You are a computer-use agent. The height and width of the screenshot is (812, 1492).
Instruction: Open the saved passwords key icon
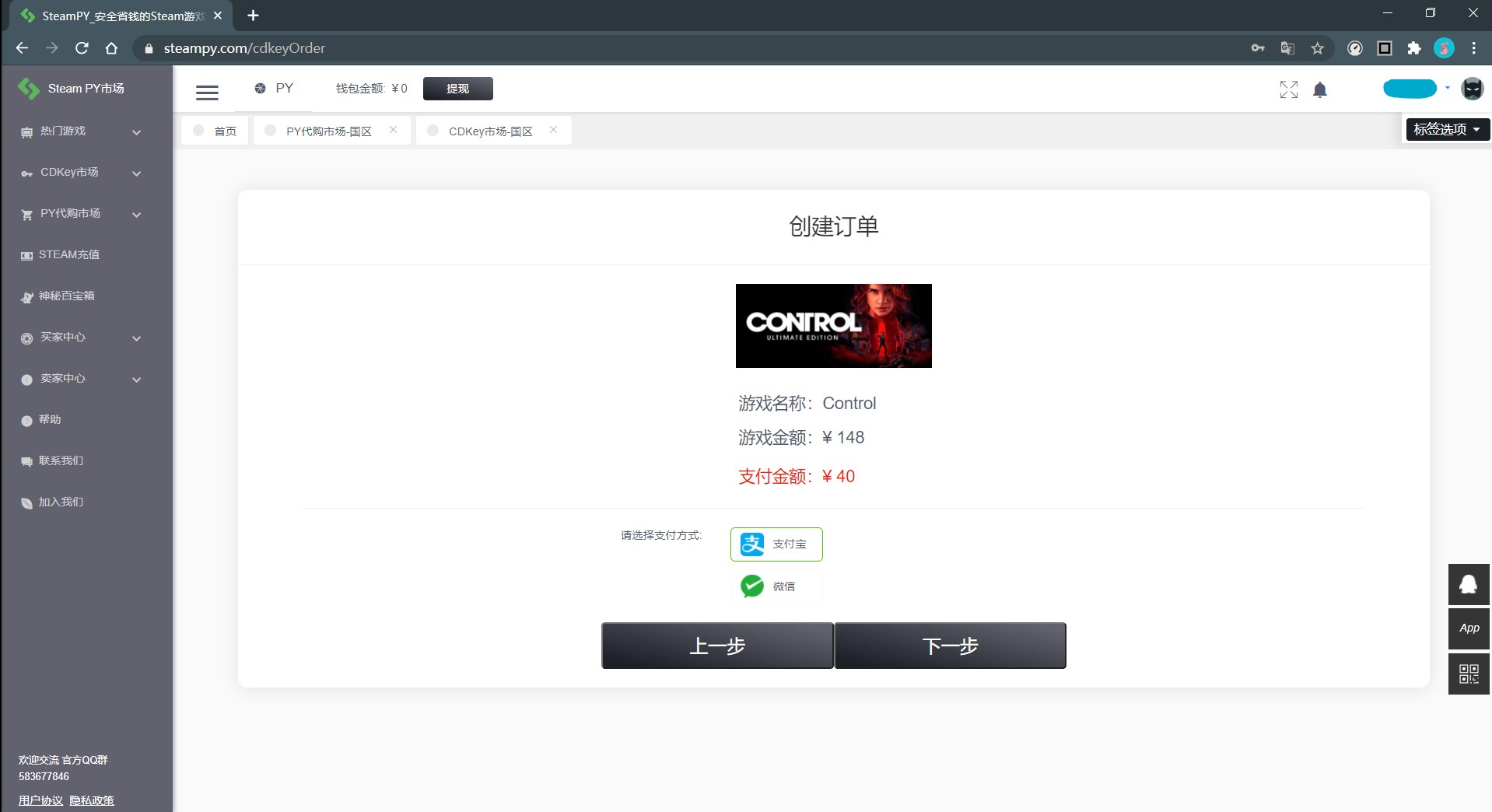point(1258,48)
